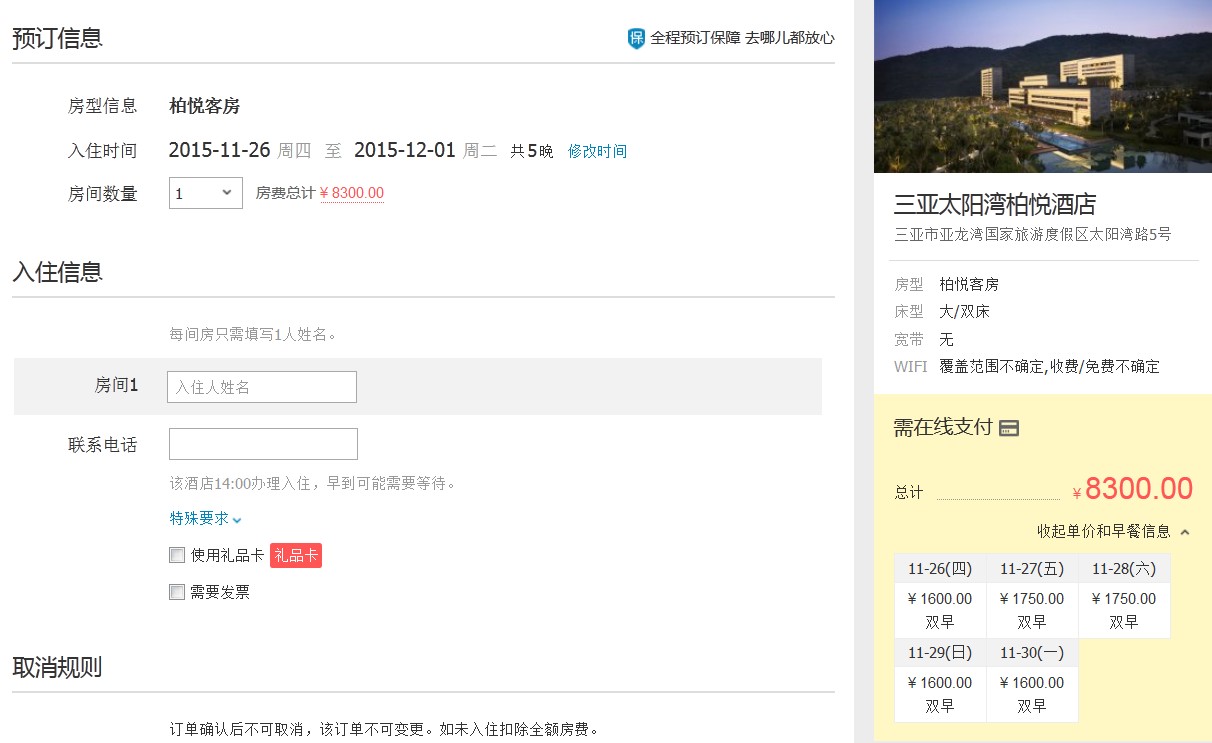1212x743 pixels.
Task: Click the 全程预订保障 guarantee text link
Action: (x=742, y=38)
